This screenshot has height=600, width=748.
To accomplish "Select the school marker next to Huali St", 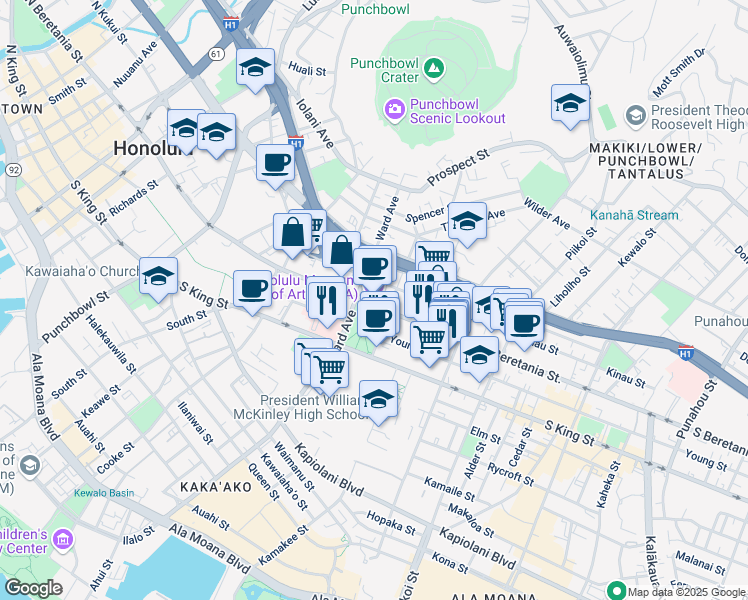I will 256,67.
